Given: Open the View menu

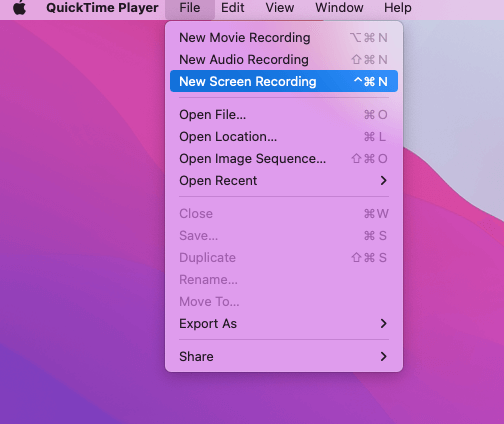Looking at the screenshot, I should [x=280, y=8].
